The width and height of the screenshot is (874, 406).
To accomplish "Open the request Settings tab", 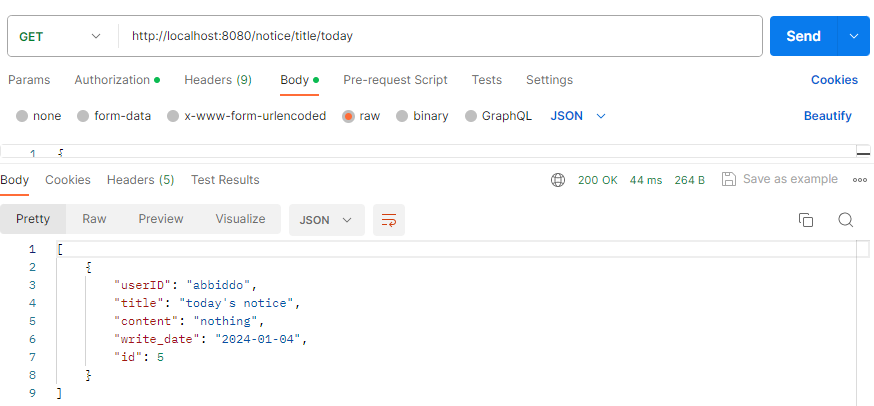I will [x=549, y=80].
